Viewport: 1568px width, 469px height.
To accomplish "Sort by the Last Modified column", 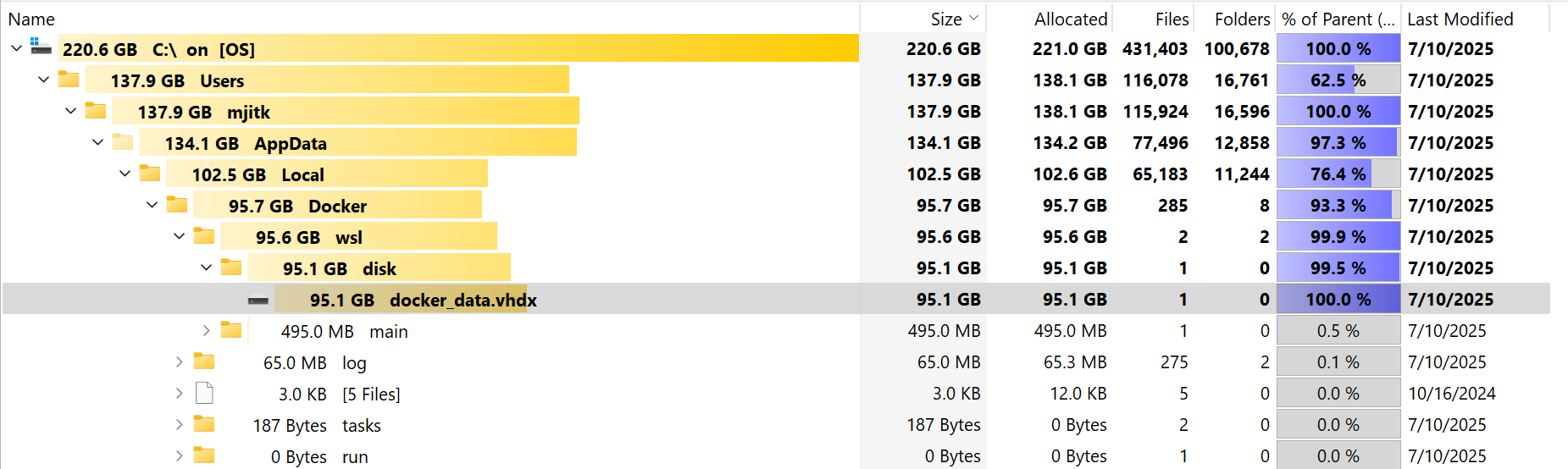I will [x=1460, y=19].
